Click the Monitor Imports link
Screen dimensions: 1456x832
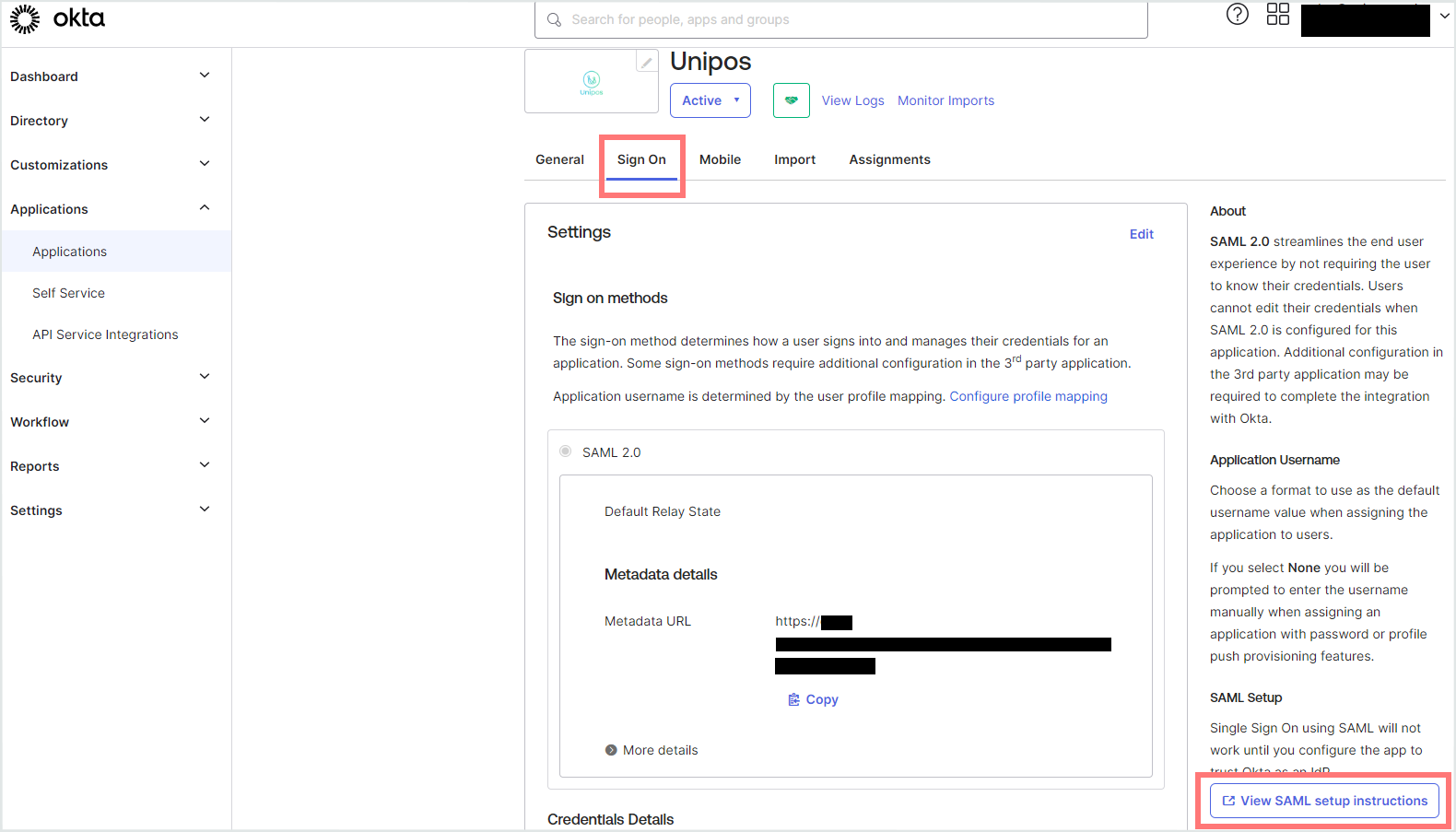[945, 100]
